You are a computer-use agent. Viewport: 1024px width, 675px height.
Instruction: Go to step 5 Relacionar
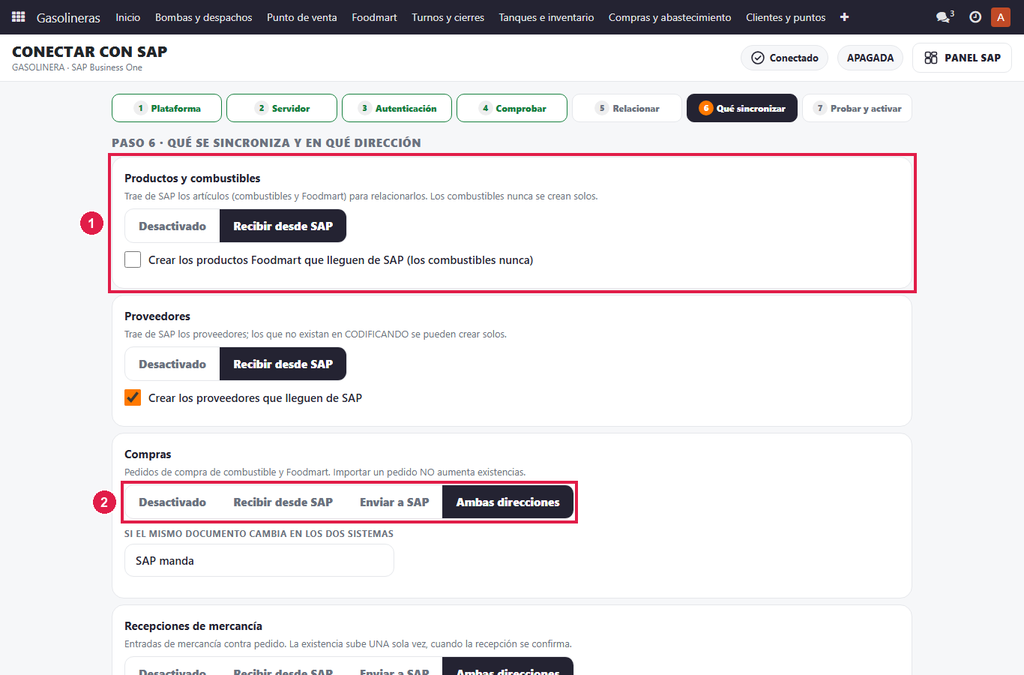pos(627,108)
